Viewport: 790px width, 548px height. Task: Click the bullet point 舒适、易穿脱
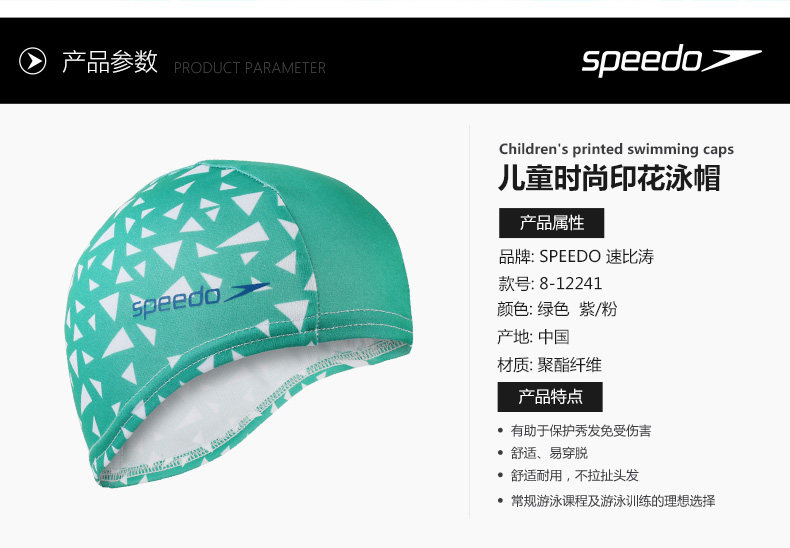[x=549, y=453]
